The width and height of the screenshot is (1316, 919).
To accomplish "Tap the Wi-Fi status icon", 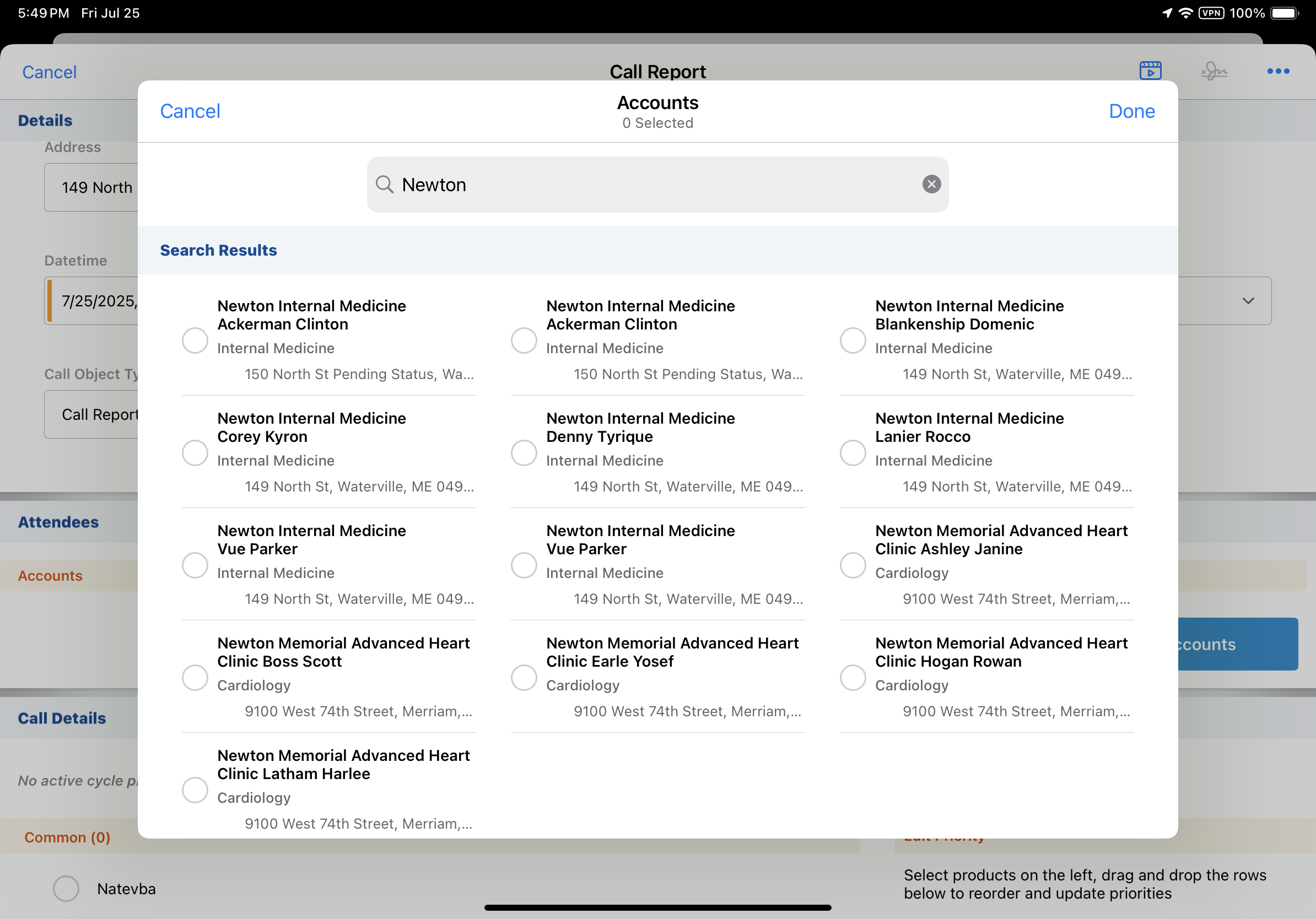I will pos(1185,13).
